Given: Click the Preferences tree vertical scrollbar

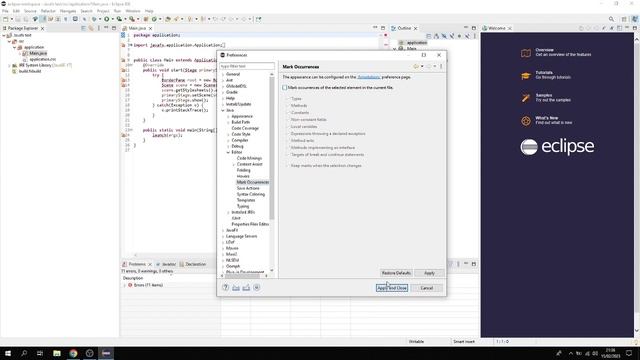Looking at the screenshot, I should click(272, 147).
